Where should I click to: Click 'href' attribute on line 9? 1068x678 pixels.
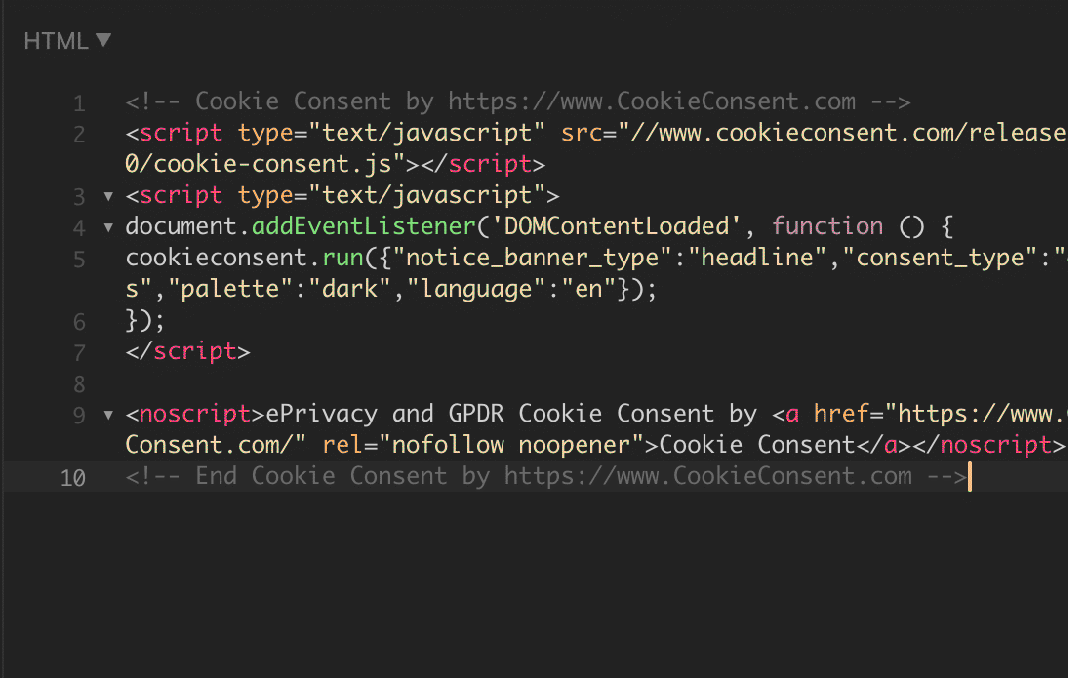pyautogui.click(x=841, y=414)
